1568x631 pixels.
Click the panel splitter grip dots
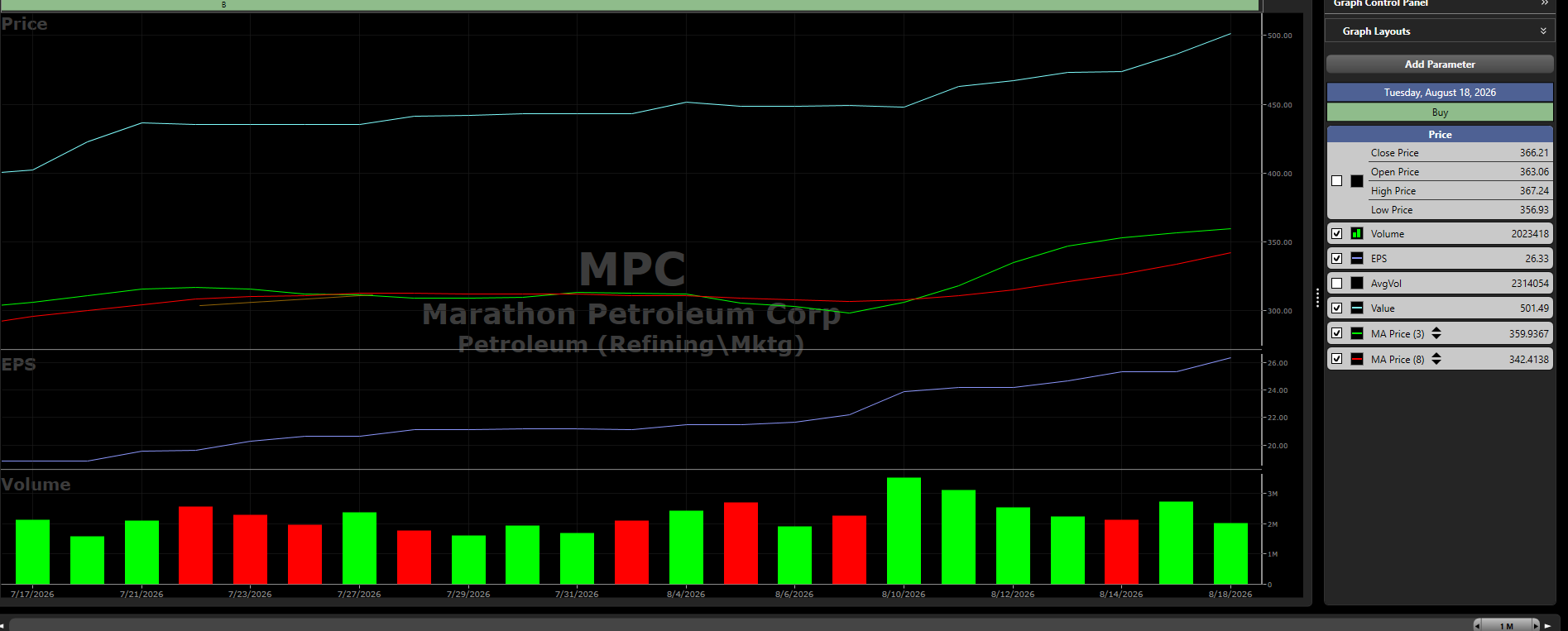pyautogui.click(x=1317, y=298)
